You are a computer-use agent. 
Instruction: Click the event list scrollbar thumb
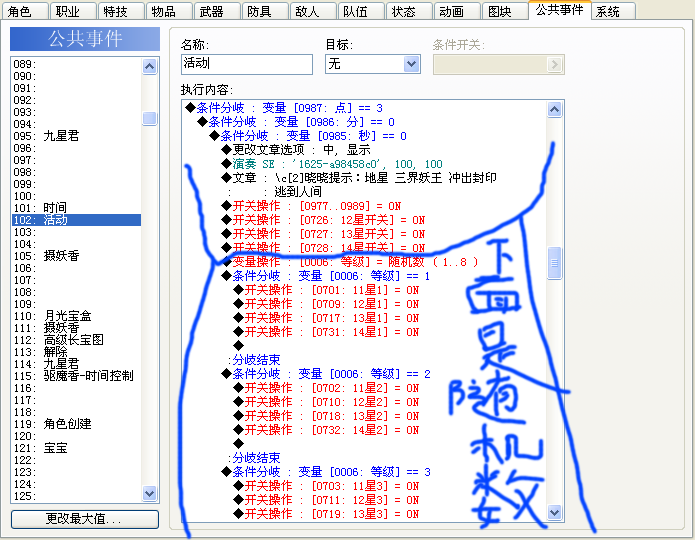coord(150,118)
